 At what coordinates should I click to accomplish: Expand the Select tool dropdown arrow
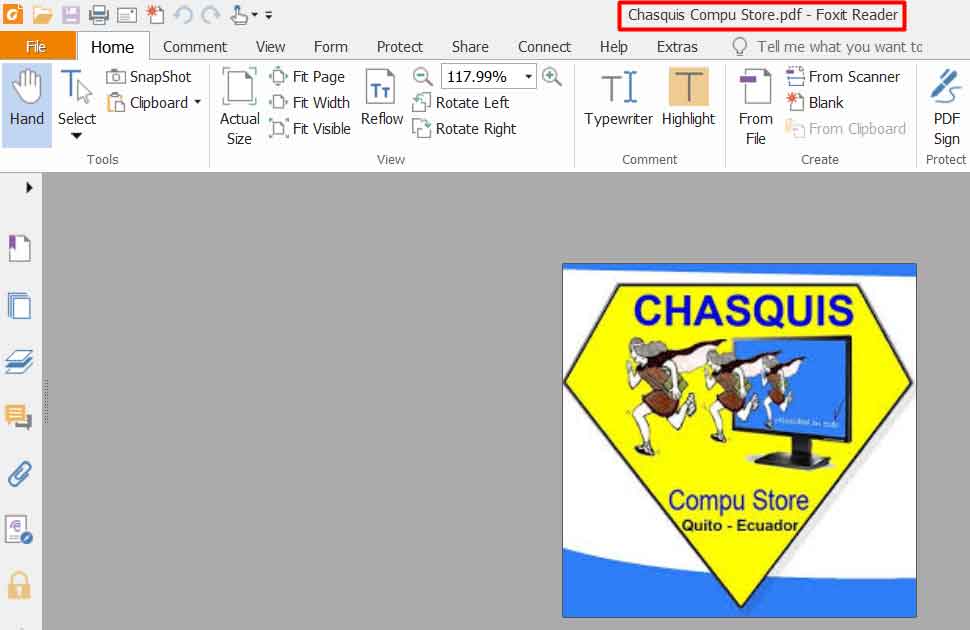[77, 136]
